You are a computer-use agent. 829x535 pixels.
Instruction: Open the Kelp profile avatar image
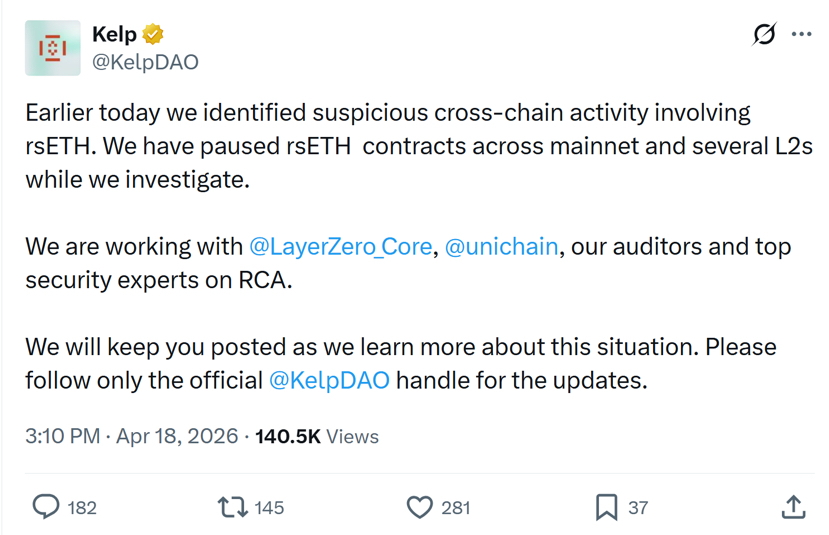[53, 48]
